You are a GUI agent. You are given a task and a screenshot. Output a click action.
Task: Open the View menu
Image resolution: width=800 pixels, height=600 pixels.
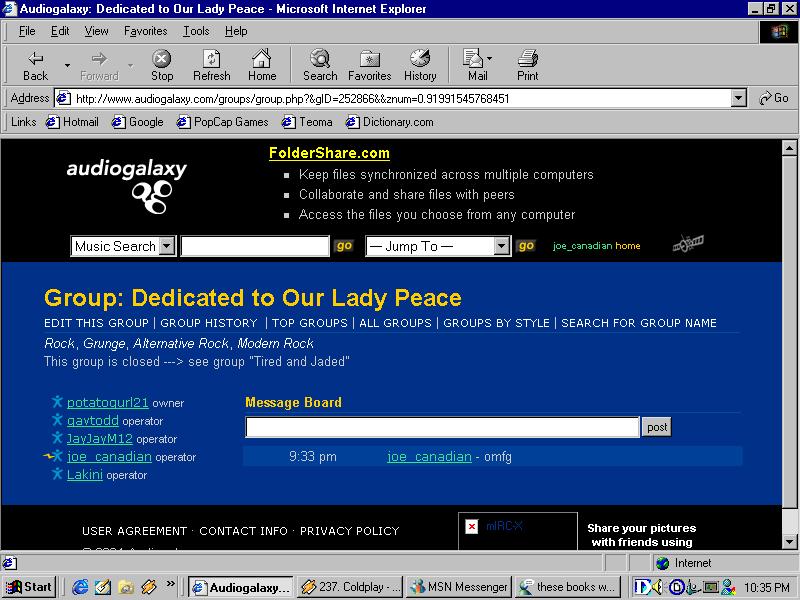(96, 31)
